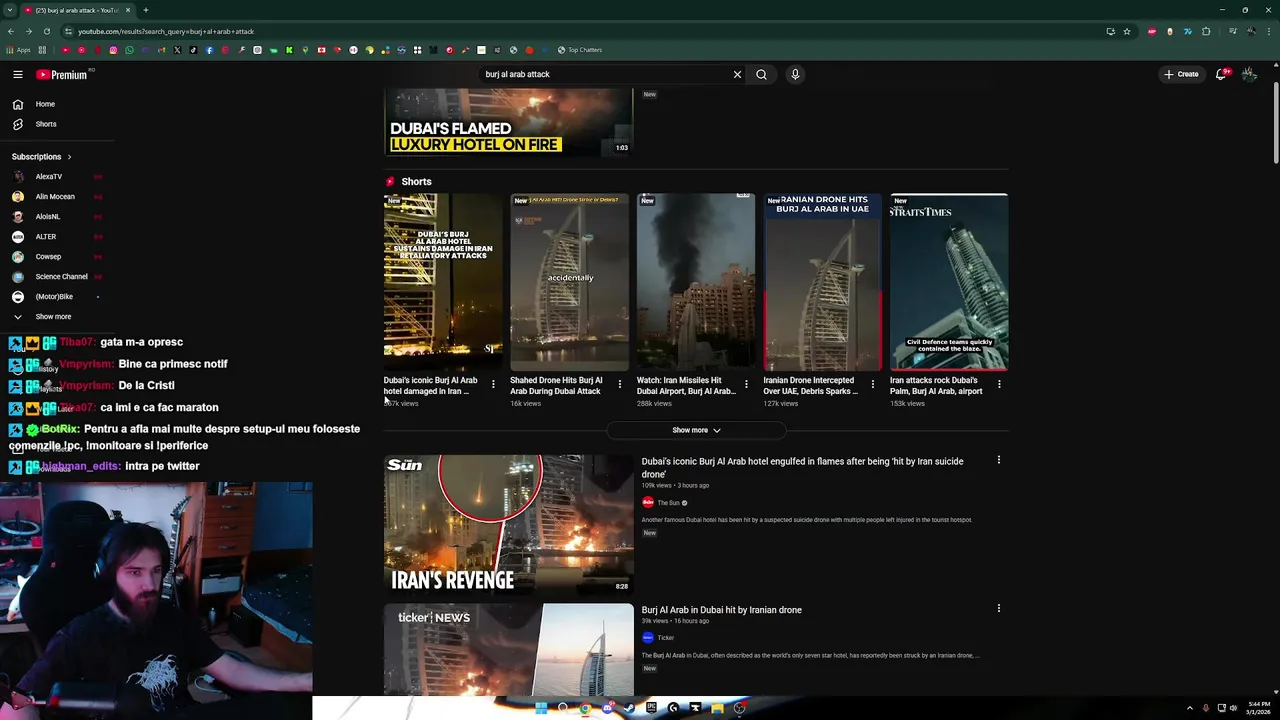Open more options for the Ticker video
1280x720 pixels.
coord(998,608)
